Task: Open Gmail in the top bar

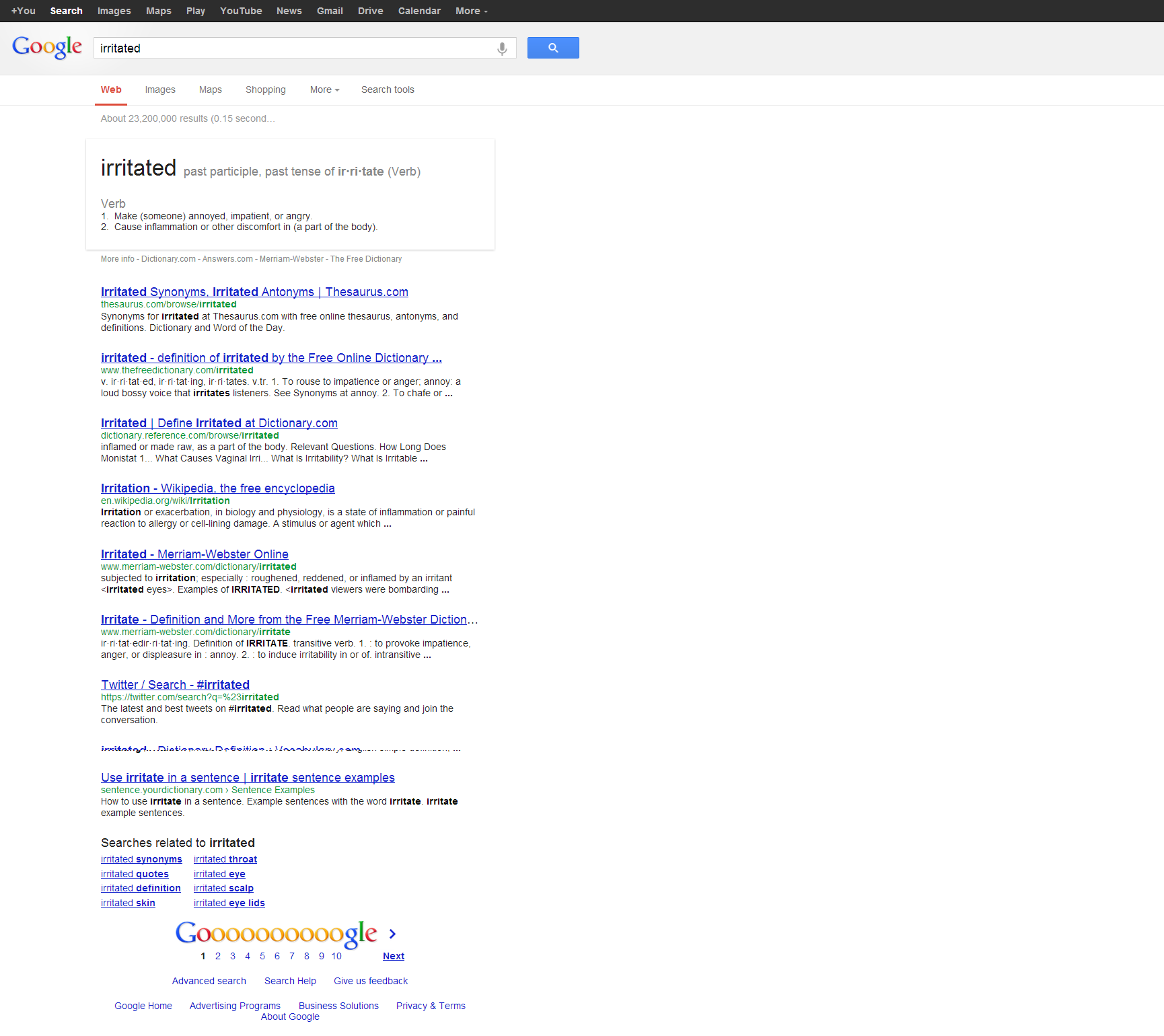Action: point(330,11)
